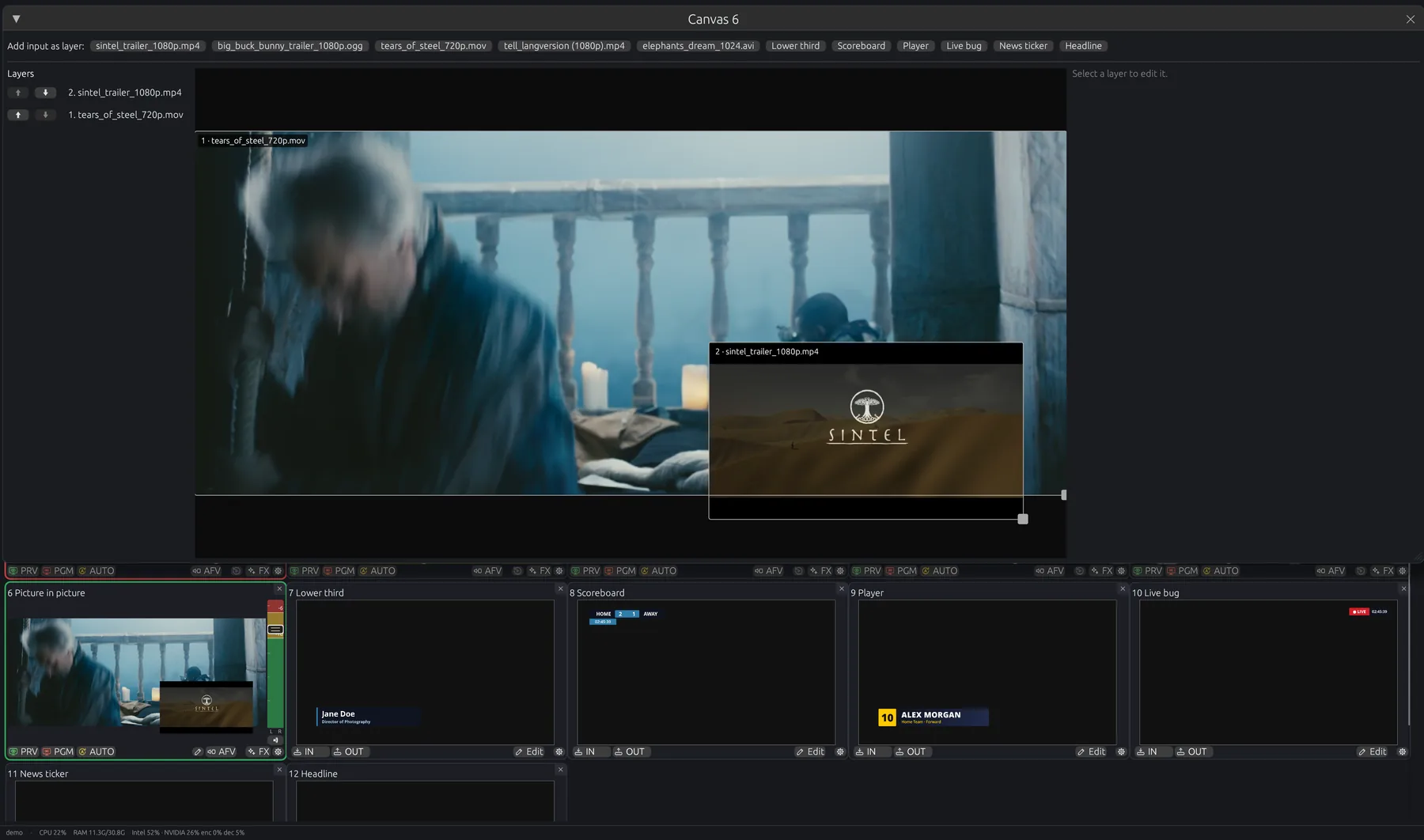Remove the Player tile with its X
The height and width of the screenshot is (840, 1424).
pos(1123,588)
